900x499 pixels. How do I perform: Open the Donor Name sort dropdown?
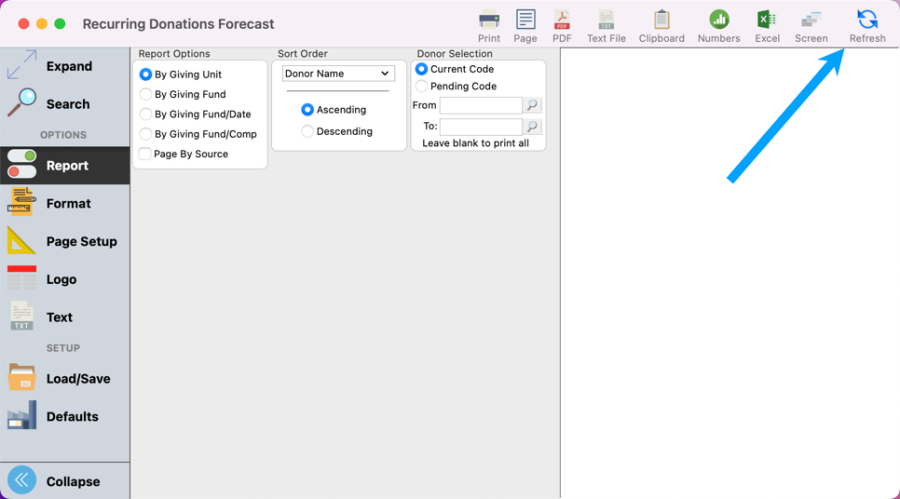(x=338, y=73)
